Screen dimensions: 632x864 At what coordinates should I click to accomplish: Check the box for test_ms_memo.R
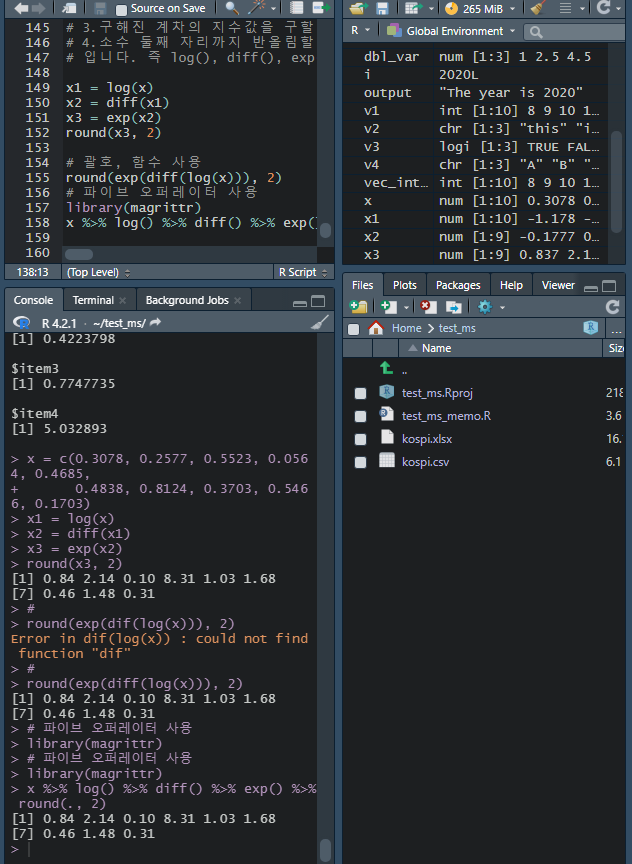click(x=360, y=416)
